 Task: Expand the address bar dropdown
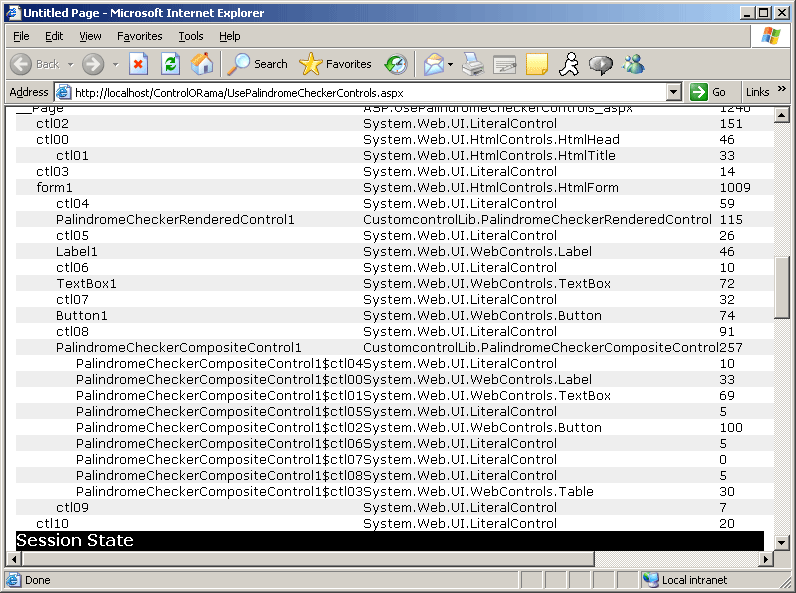coord(673,92)
